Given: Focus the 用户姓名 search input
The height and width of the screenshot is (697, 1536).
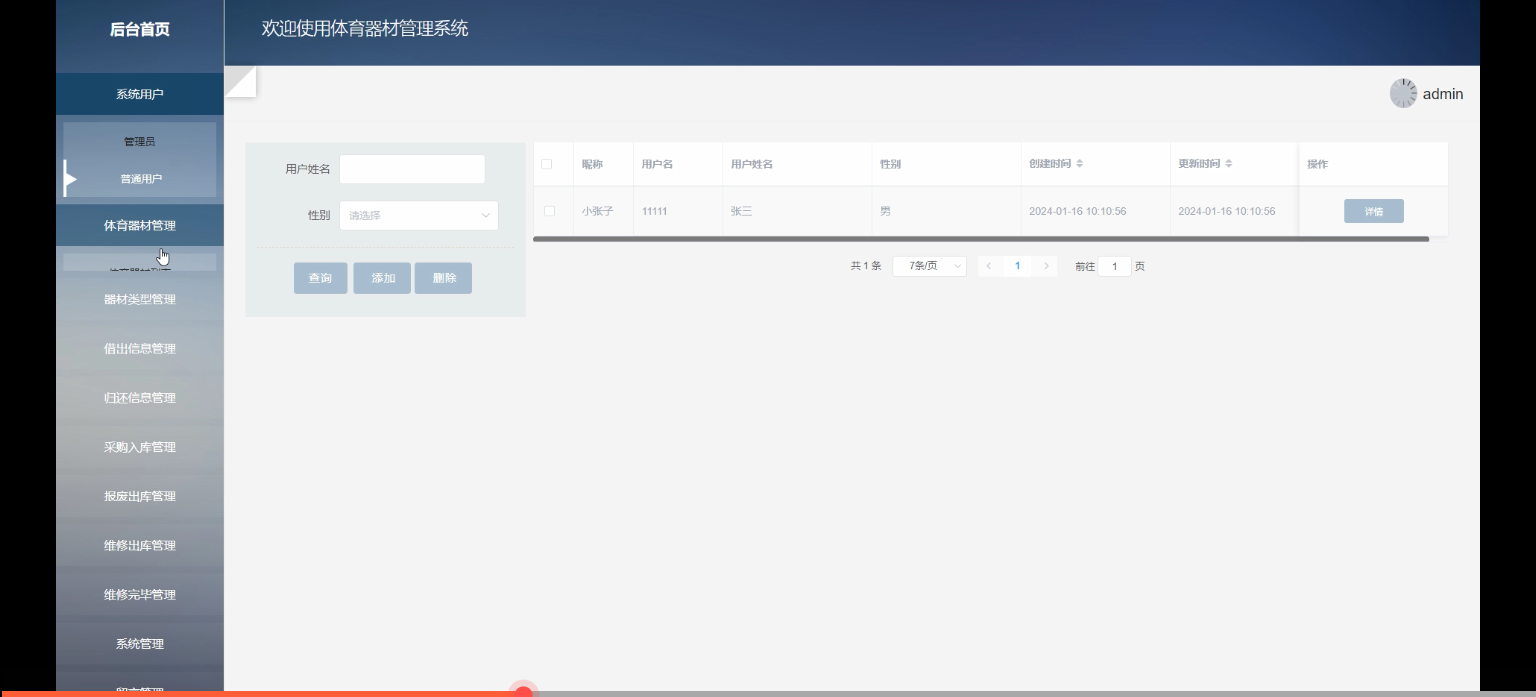Looking at the screenshot, I should (x=412, y=169).
